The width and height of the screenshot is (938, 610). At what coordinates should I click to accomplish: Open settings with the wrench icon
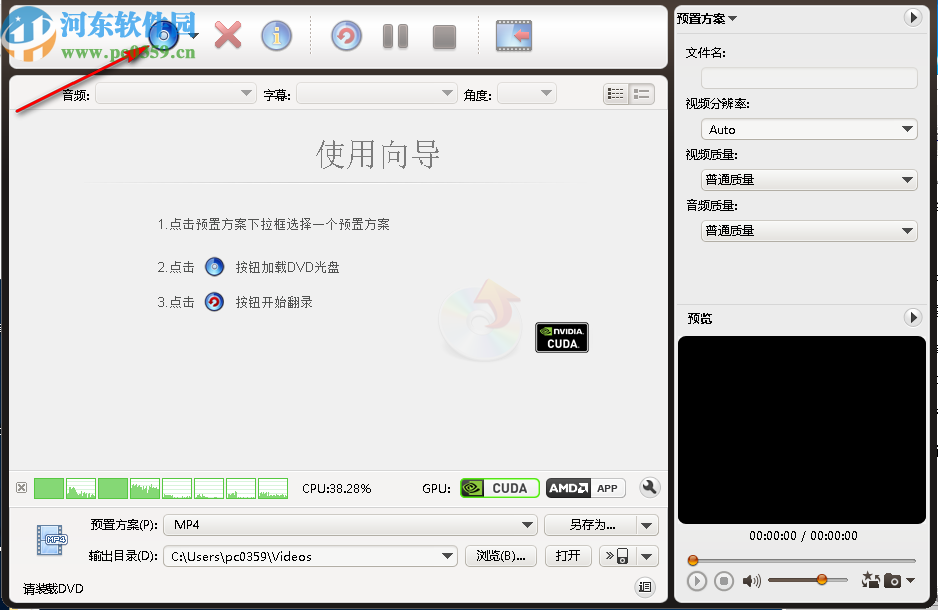(x=649, y=487)
